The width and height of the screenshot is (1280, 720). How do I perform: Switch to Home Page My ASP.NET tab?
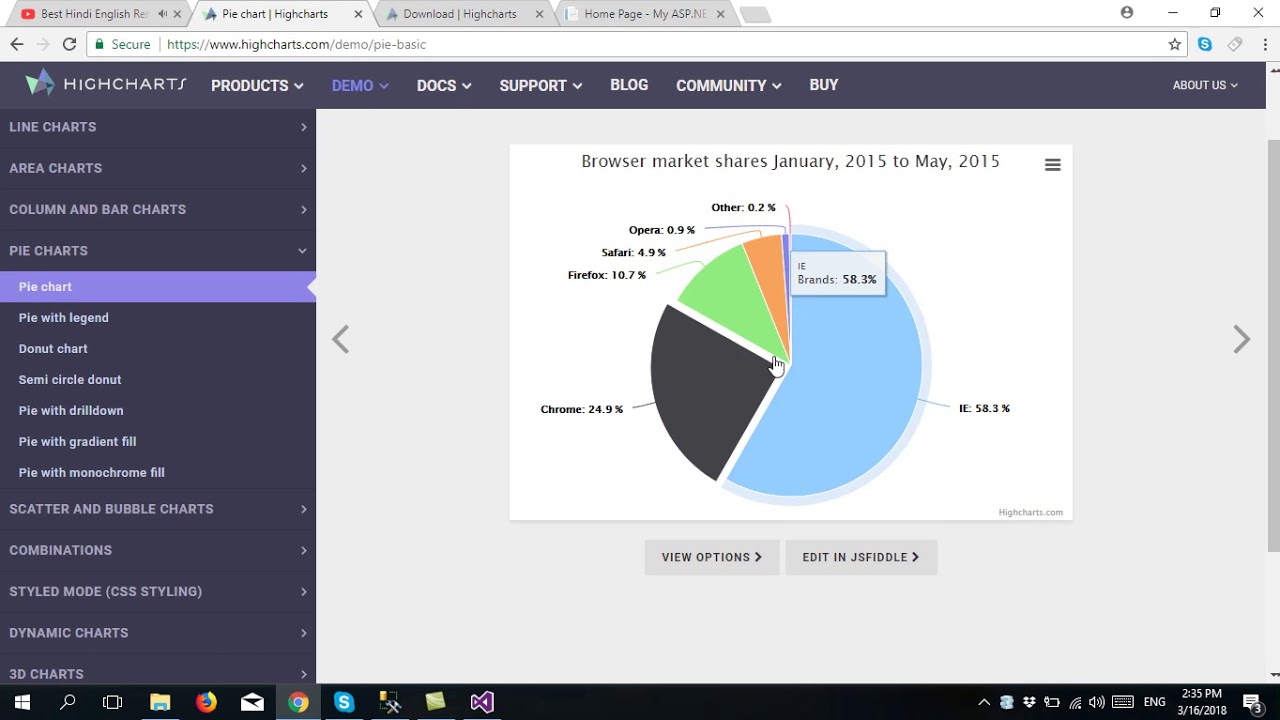(645, 14)
